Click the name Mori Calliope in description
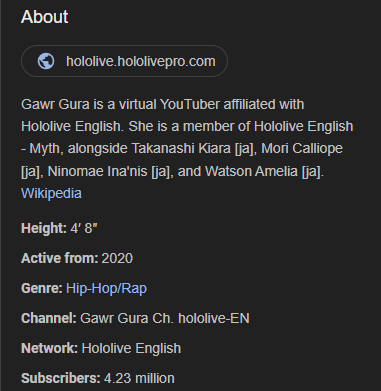Image resolution: width=381 pixels, height=391 pixels. click(302, 149)
